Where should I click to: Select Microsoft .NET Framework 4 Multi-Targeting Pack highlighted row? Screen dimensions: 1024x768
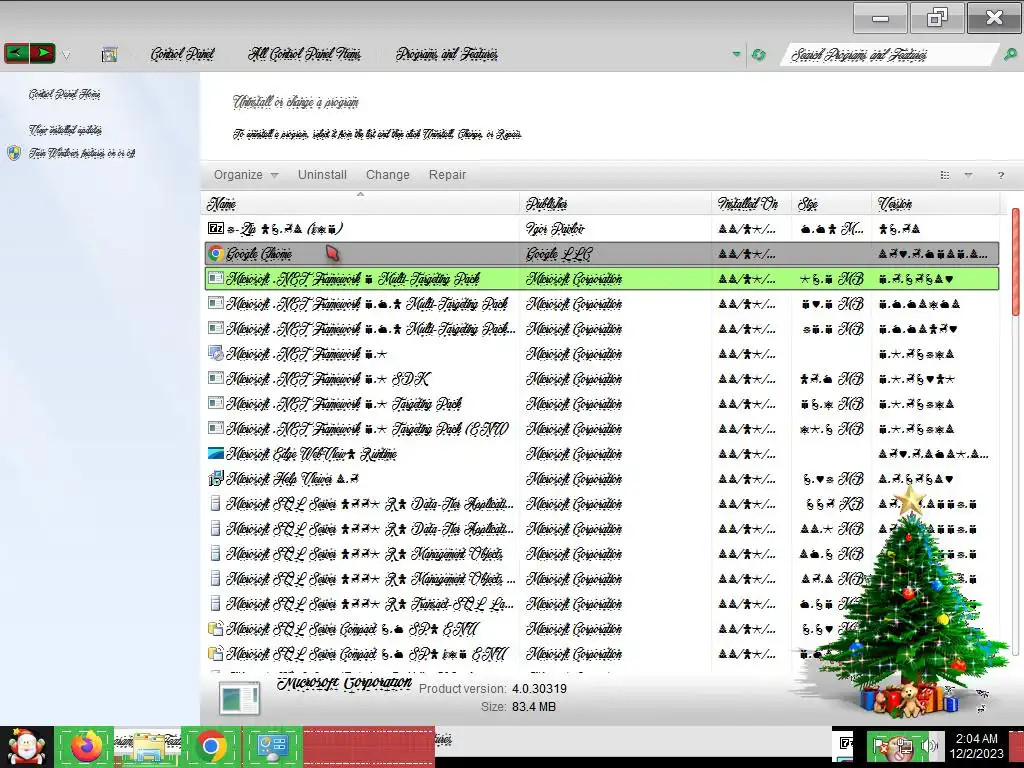(x=601, y=279)
